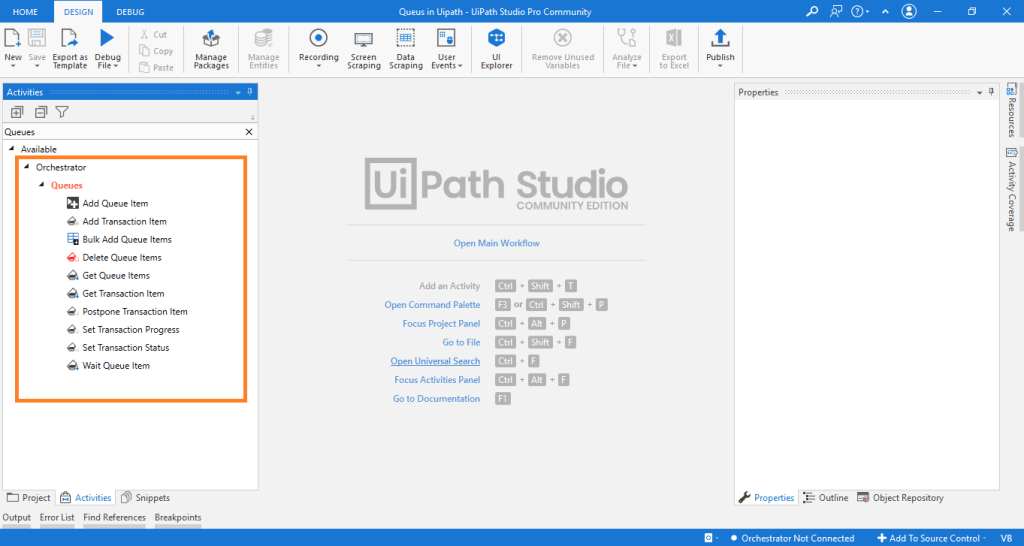Clear the Queues search text field
The image size is (1024, 546).
(x=249, y=131)
